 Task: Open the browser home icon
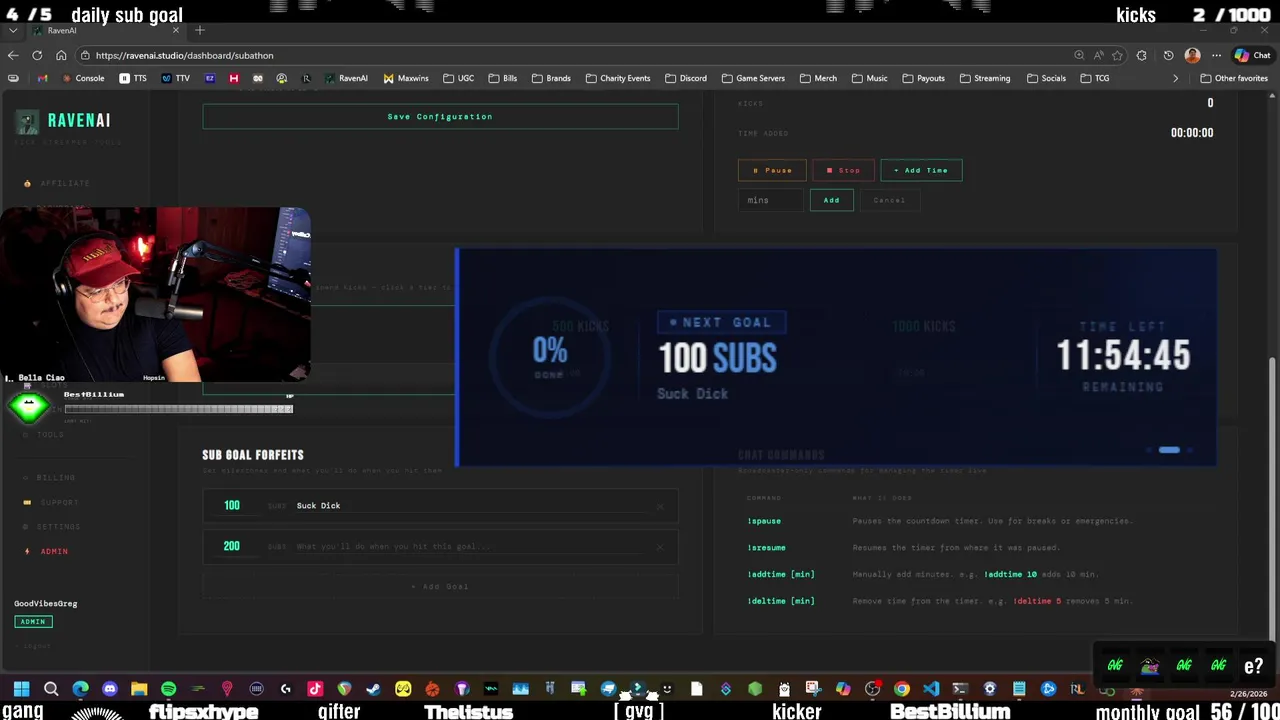(61, 55)
